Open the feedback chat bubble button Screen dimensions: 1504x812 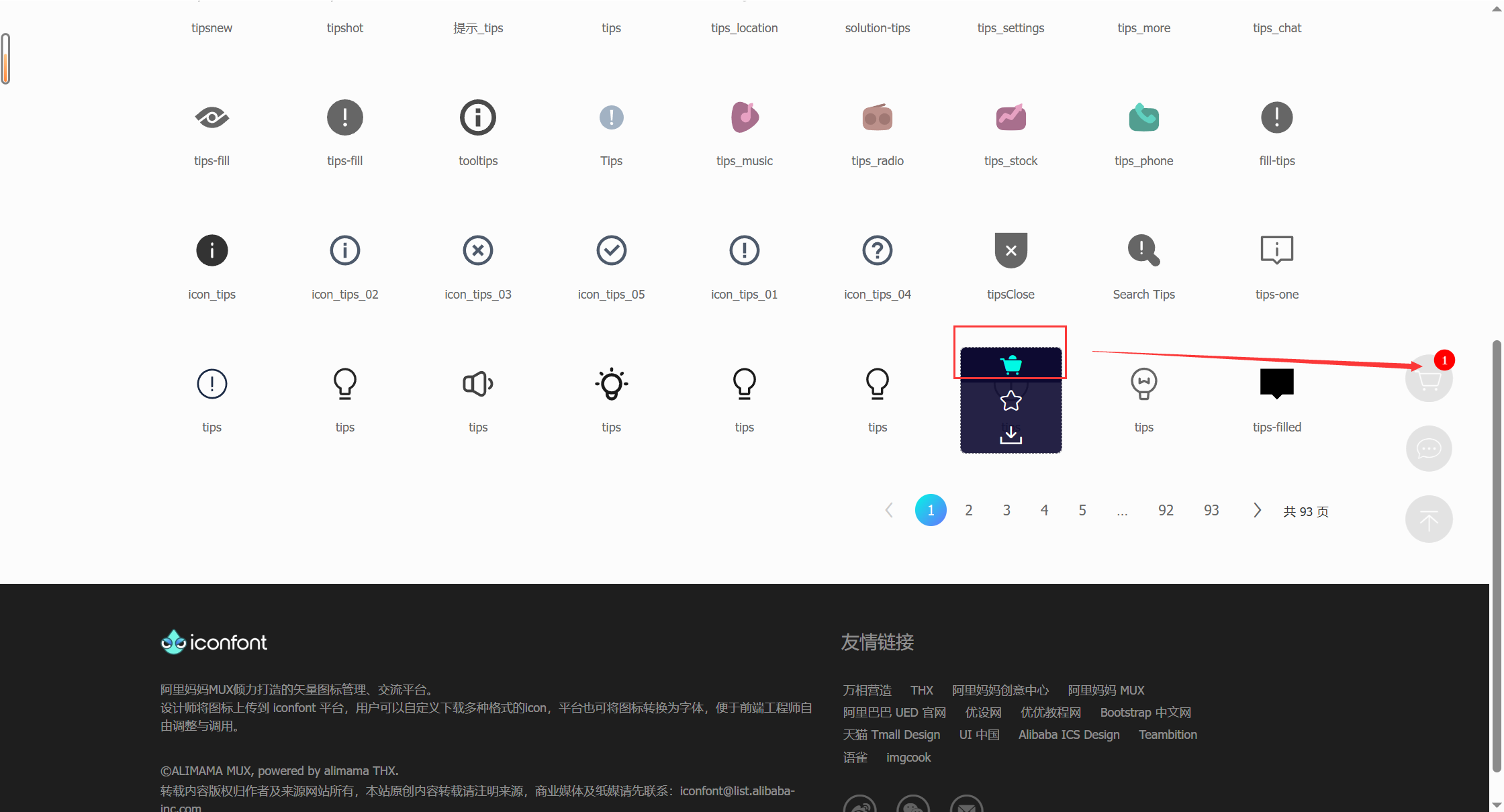(x=1429, y=448)
